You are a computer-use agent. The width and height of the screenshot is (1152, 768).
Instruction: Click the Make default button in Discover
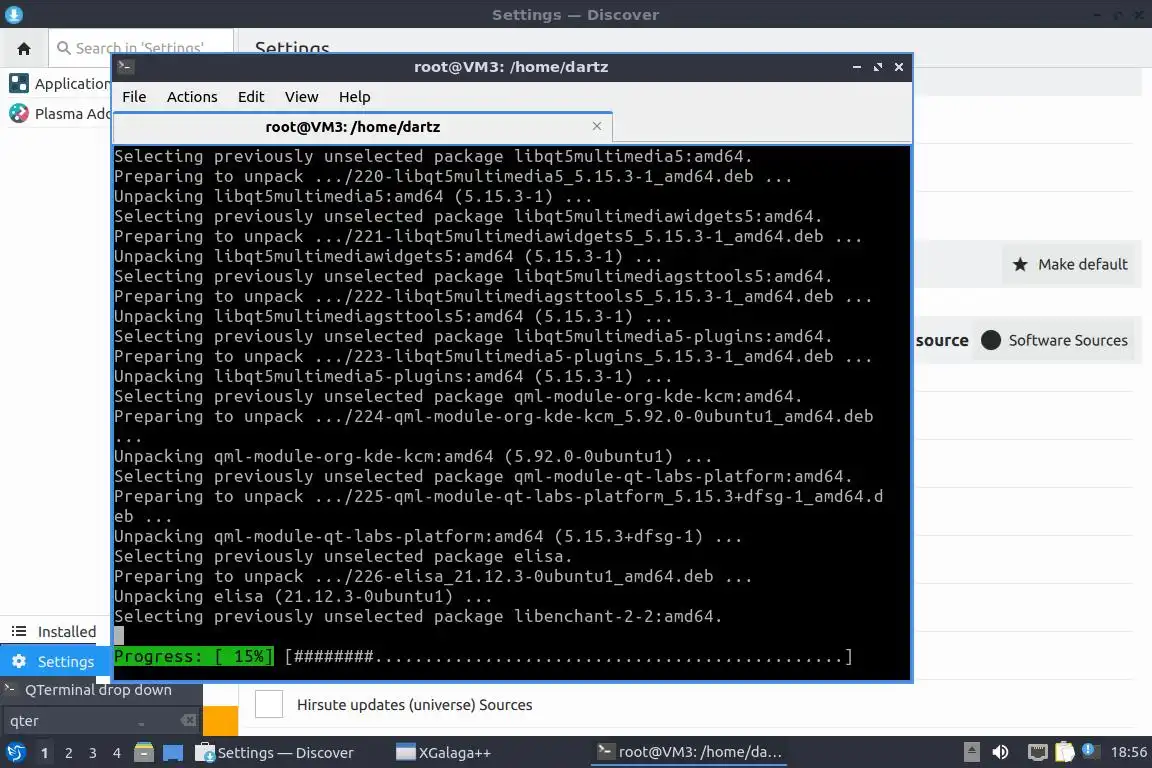[x=1072, y=265]
